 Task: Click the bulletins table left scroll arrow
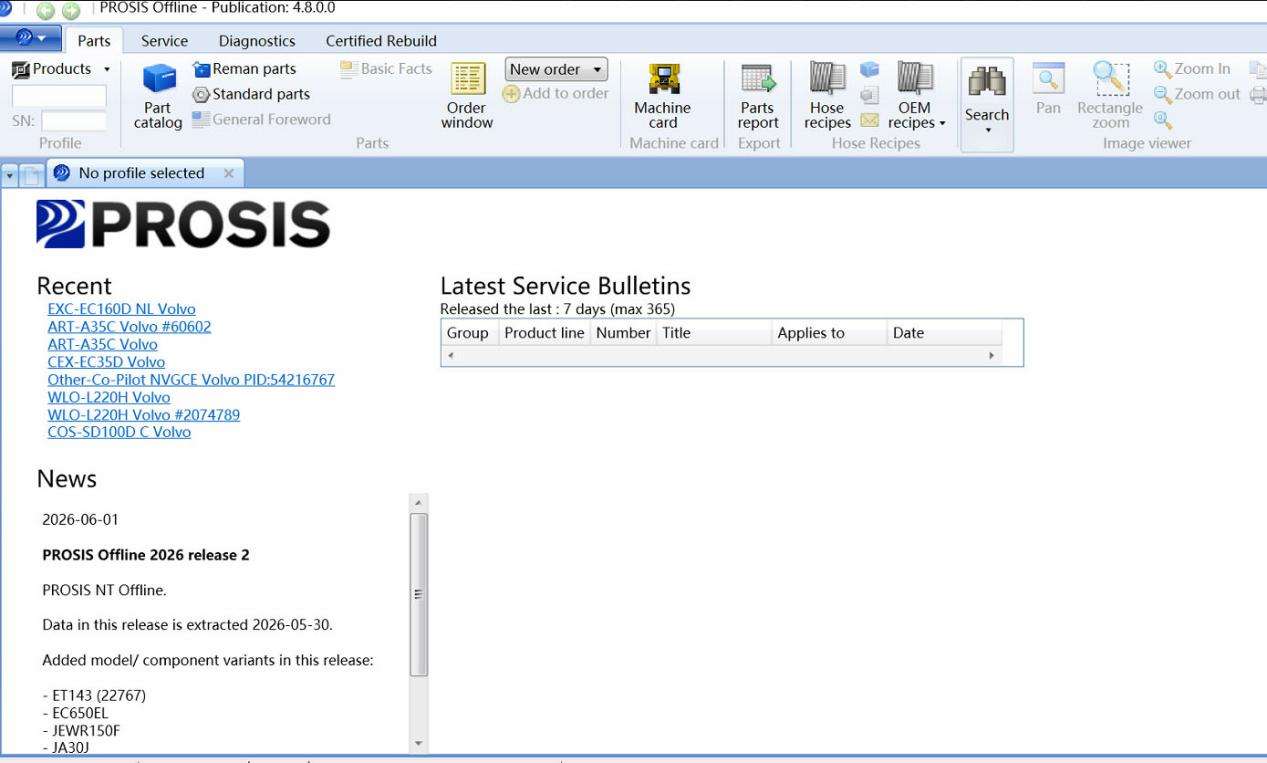450,355
